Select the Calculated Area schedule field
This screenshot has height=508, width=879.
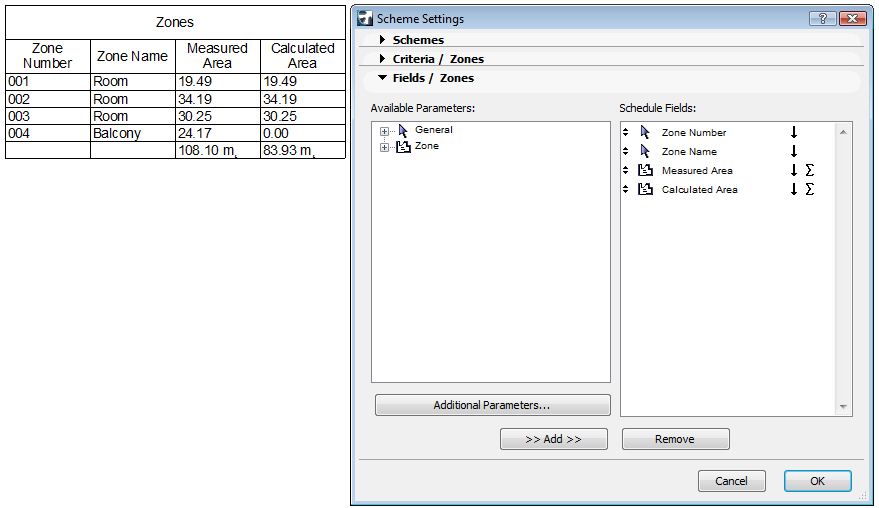(x=700, y=190)
